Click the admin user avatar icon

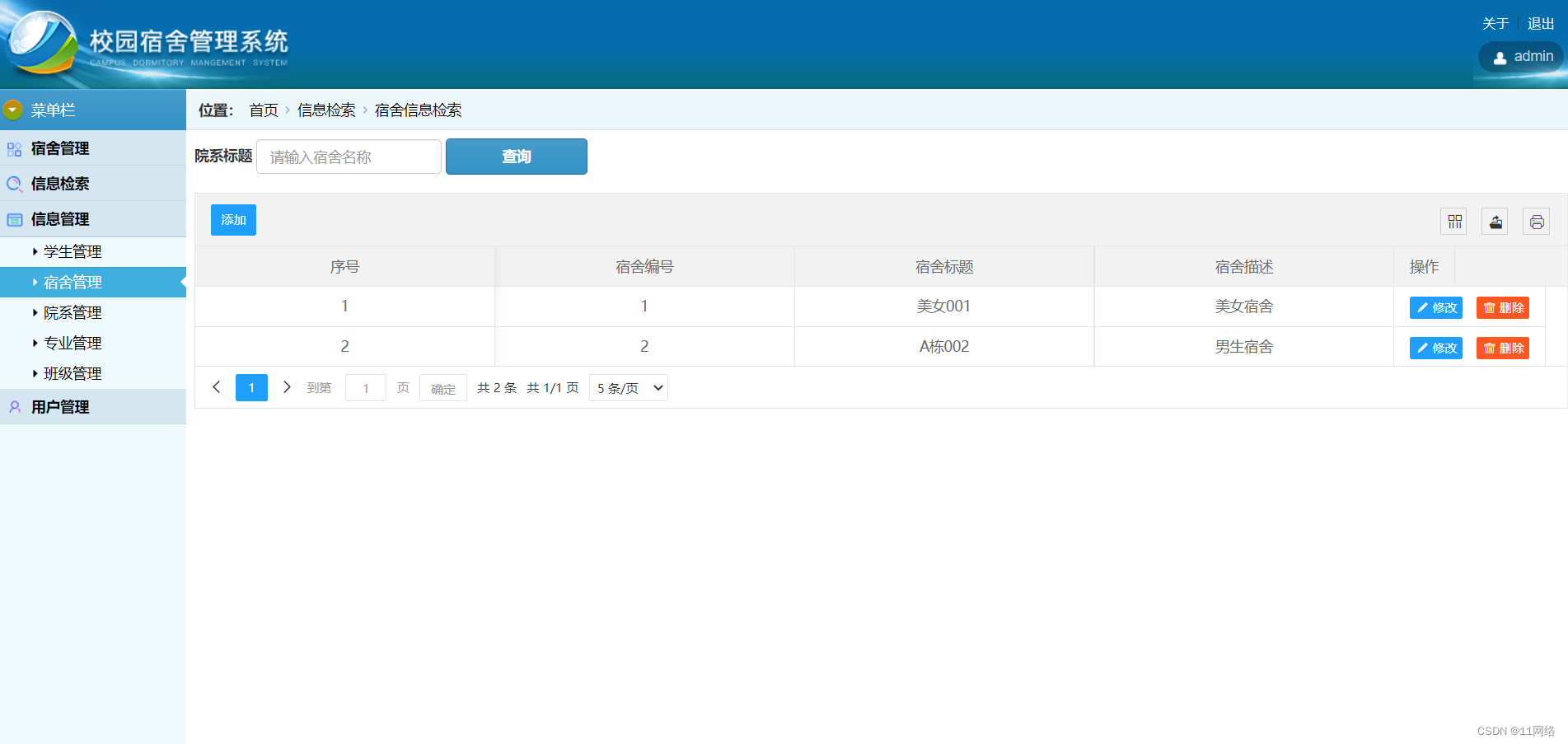[x=1500, y=58]
